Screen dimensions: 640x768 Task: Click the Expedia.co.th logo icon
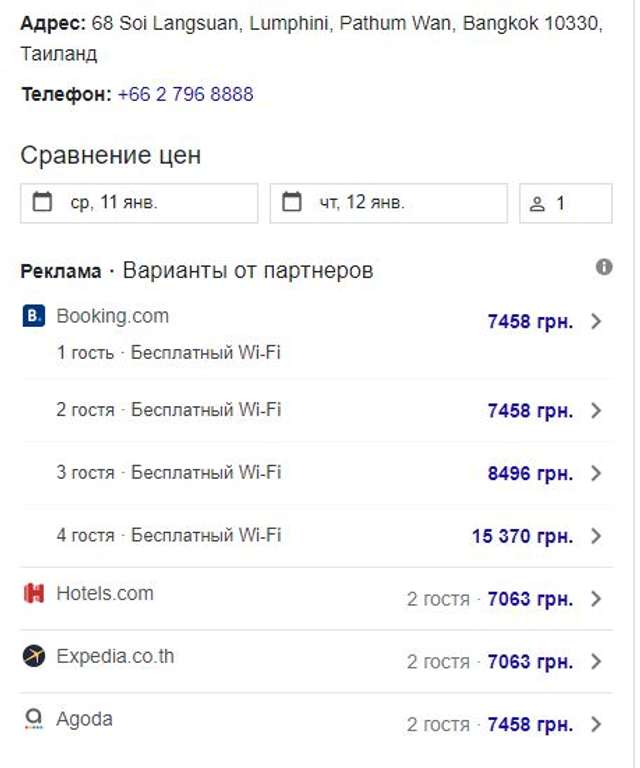click(34, 657)
